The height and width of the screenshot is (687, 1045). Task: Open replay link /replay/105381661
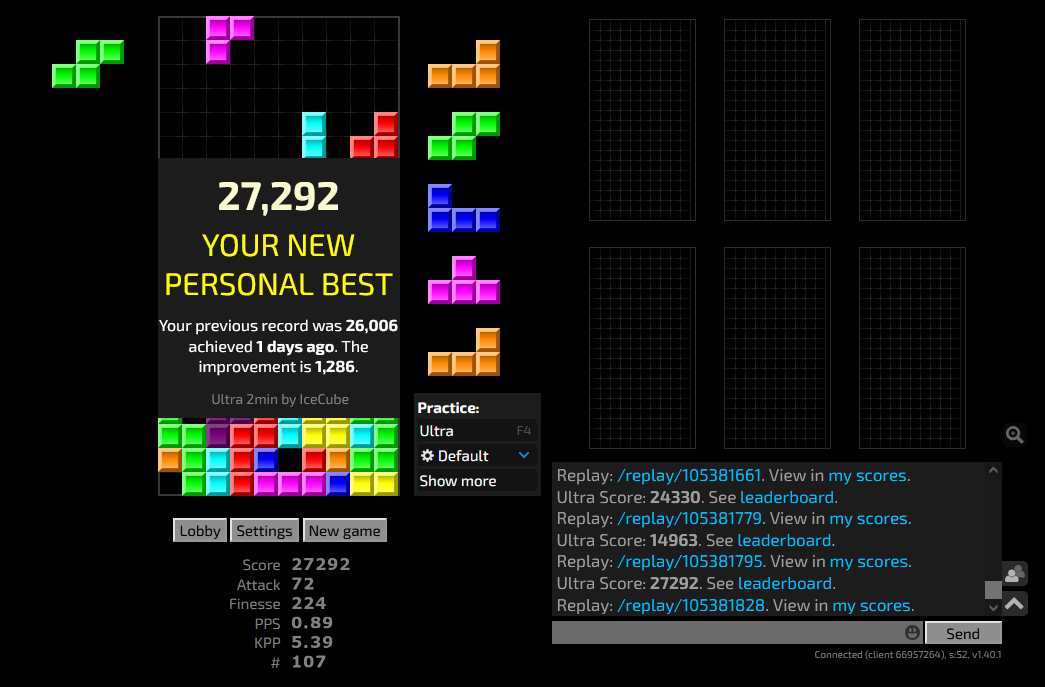[x=689, y=476]
